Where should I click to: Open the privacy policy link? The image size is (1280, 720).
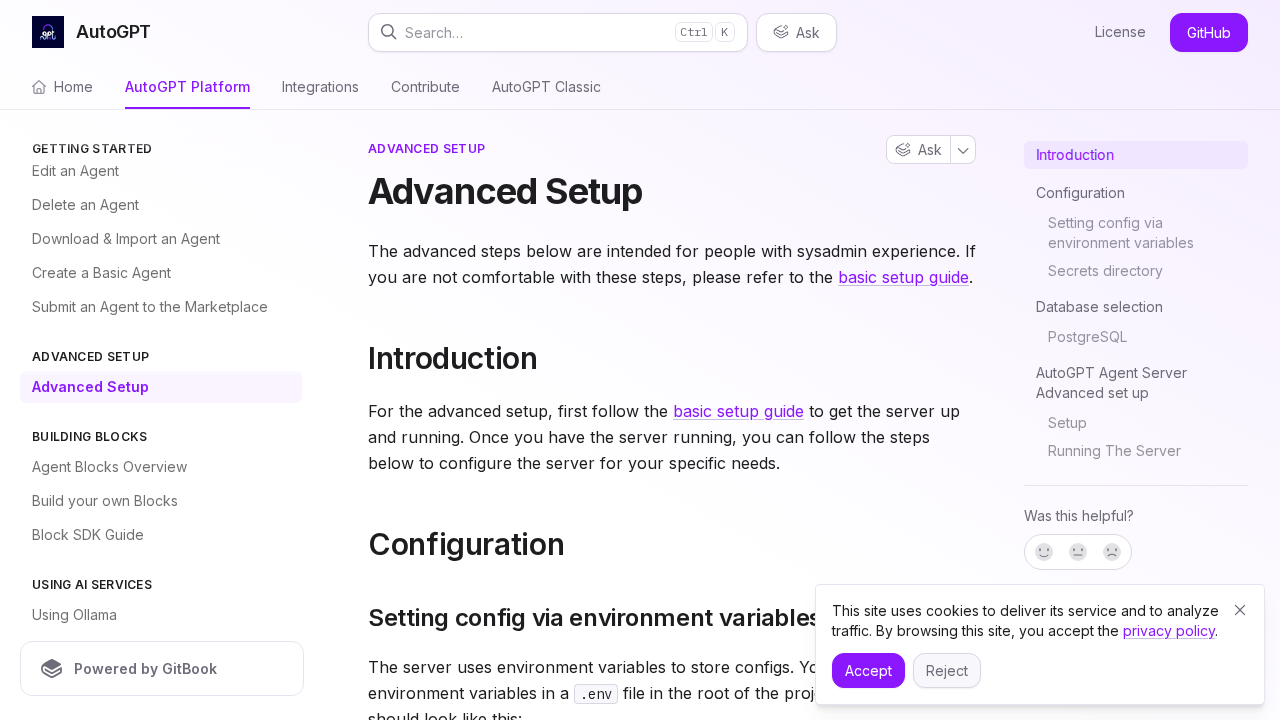(1168, 630)
